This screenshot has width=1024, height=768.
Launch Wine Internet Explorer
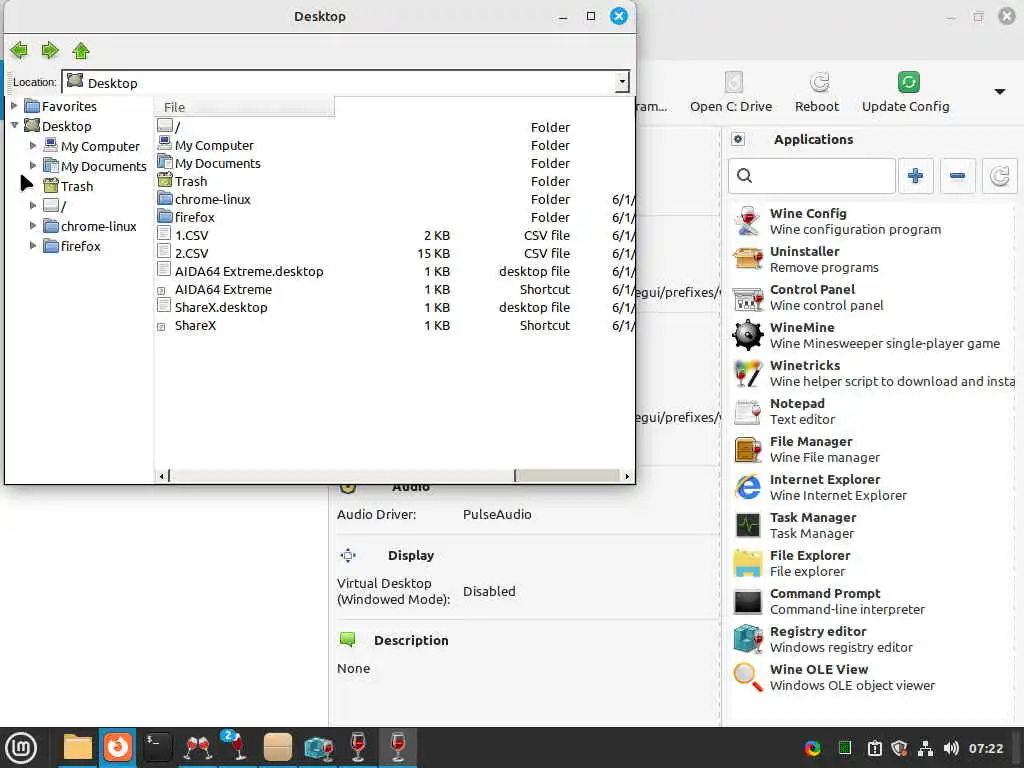[872, 487]
